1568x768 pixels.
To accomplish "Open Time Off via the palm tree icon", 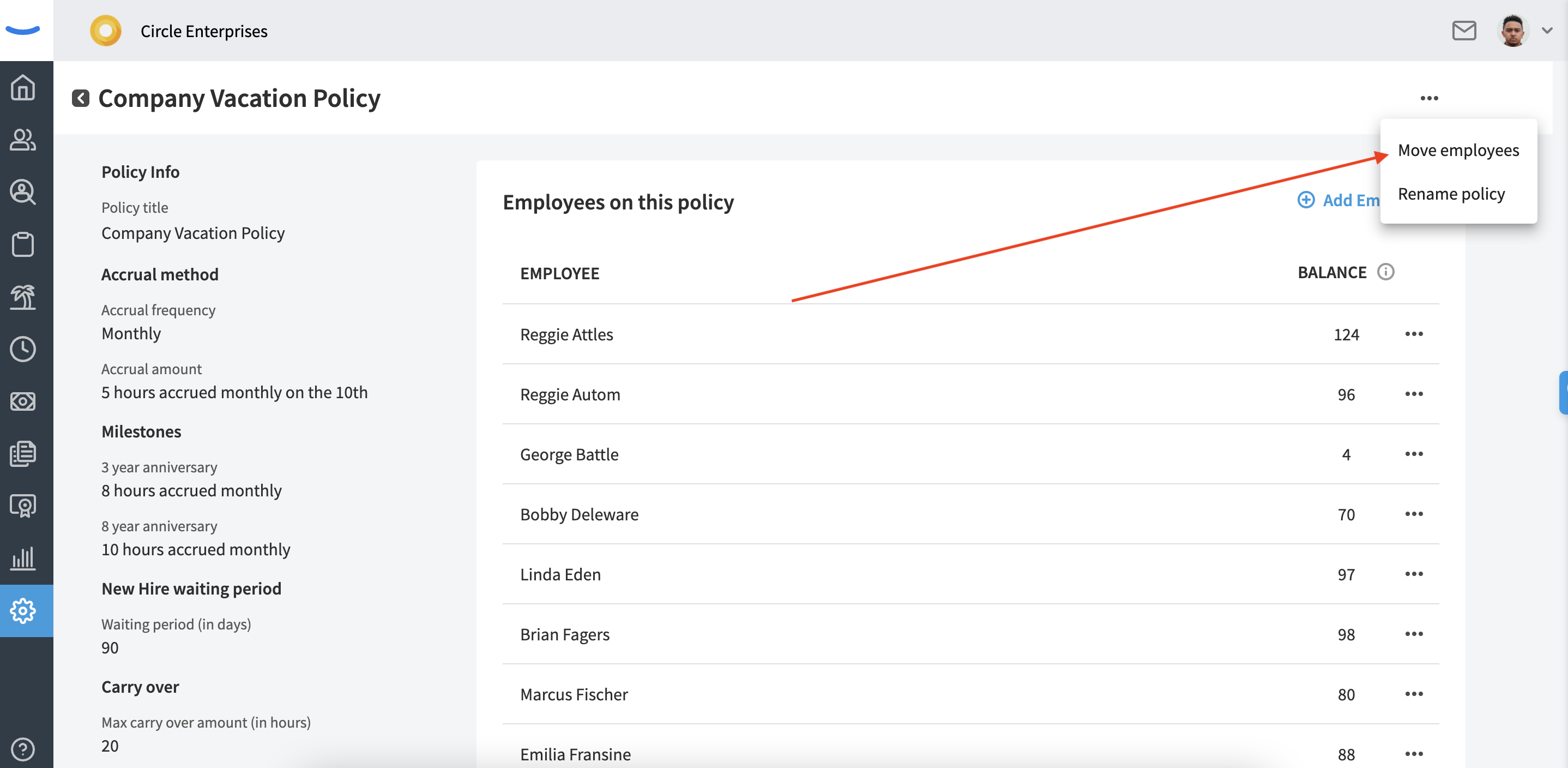I will pyautogui.click(x=23, y=297).
